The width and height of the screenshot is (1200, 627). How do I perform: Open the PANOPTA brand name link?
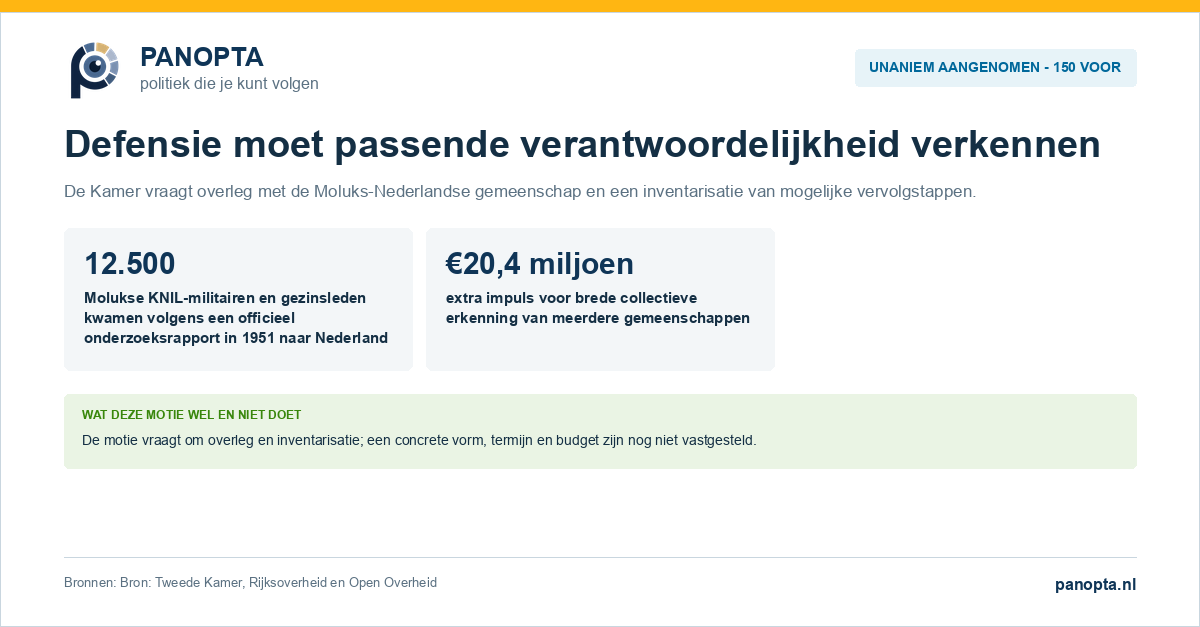click(x=202, y=57)
